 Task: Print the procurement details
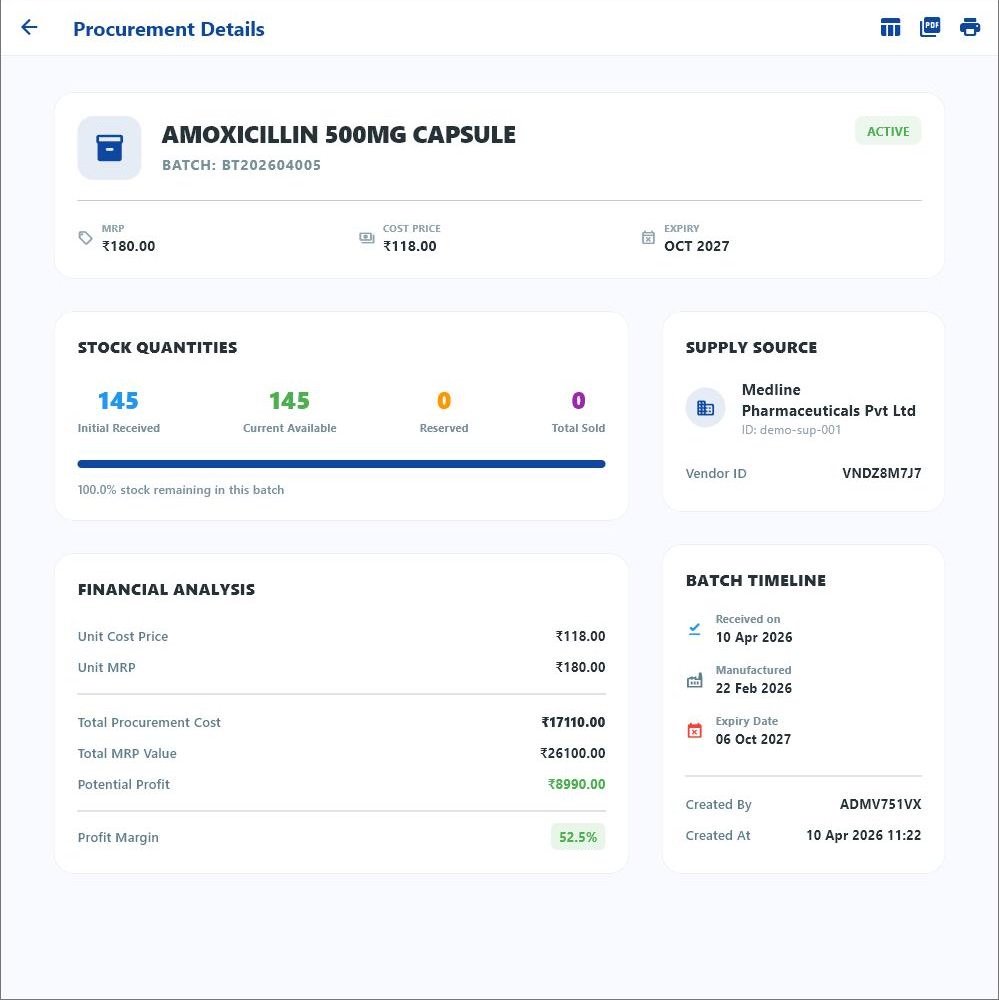(970, 27)
